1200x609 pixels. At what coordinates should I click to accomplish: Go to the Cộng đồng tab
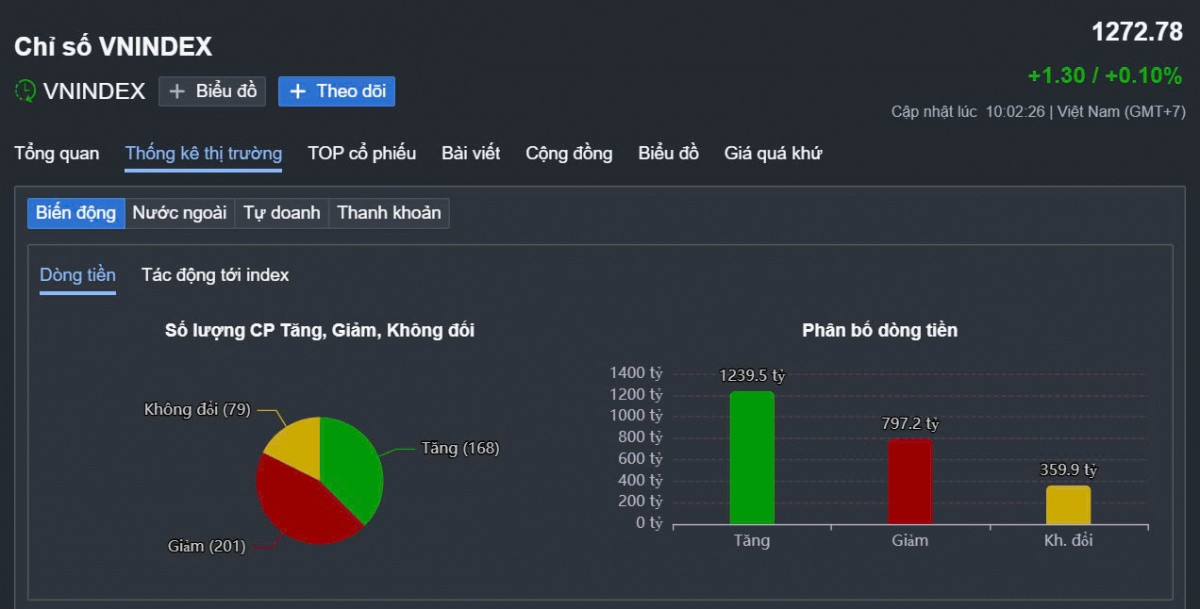pyautogui.click(x=569, y=153)
